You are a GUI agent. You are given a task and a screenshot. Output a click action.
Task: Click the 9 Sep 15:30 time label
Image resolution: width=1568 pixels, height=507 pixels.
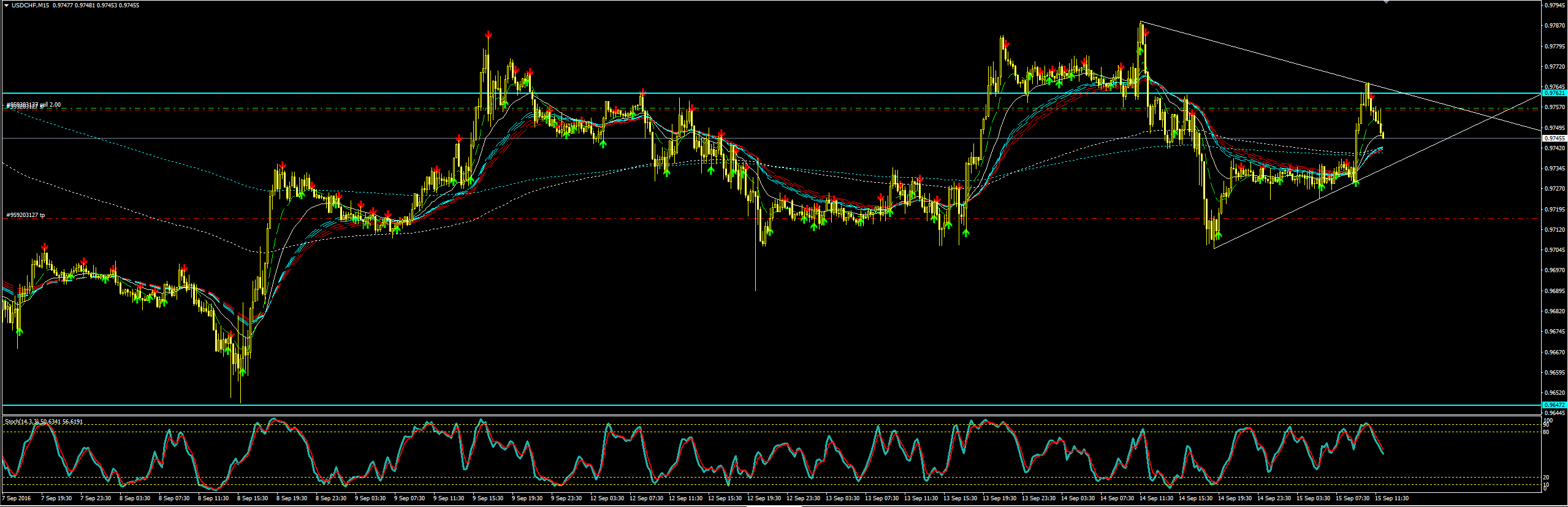(488, 498)
